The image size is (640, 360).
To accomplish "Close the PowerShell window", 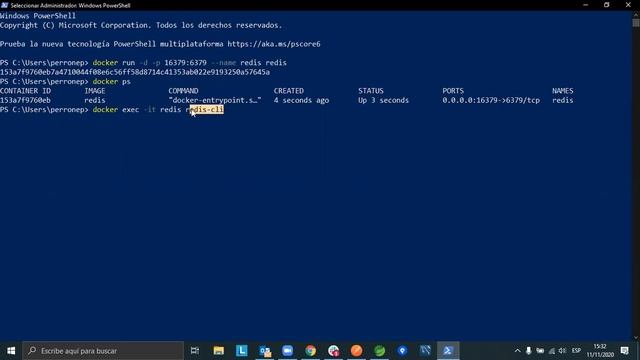I will click(x=628, y=5).
